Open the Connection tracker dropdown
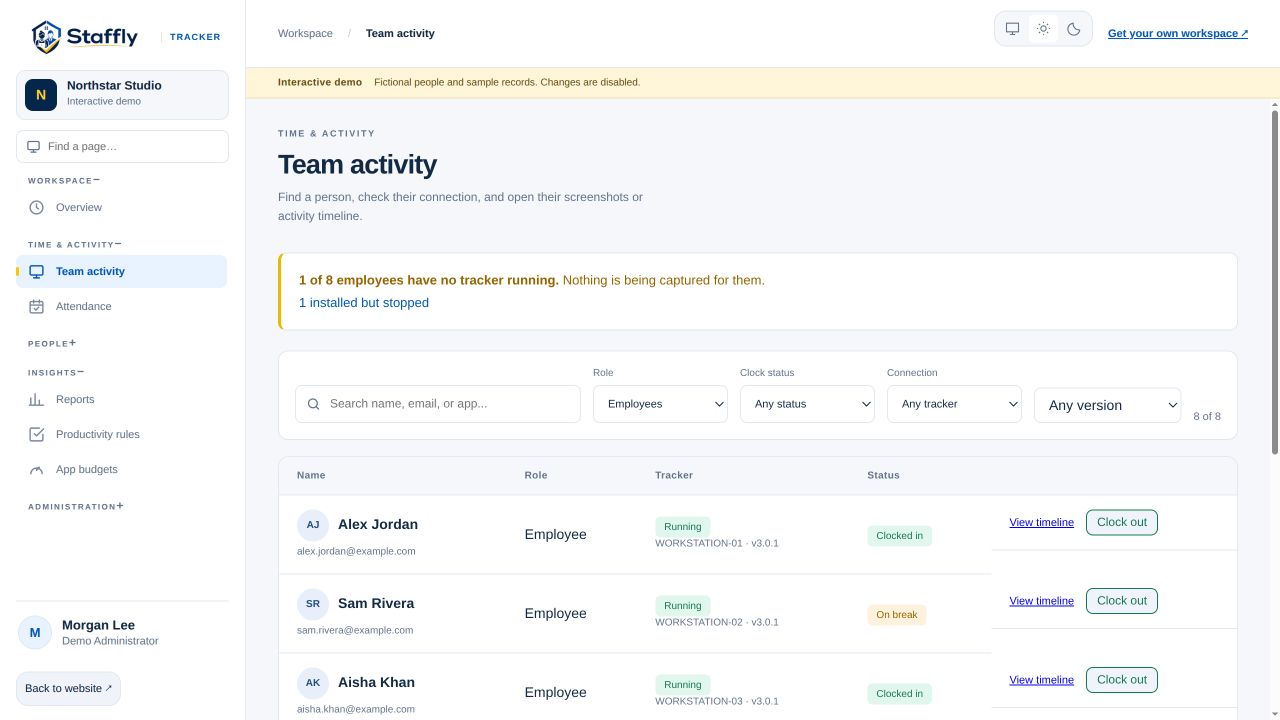The height and width of the screenshot is (720, 1280). click(x=954, y=404)
